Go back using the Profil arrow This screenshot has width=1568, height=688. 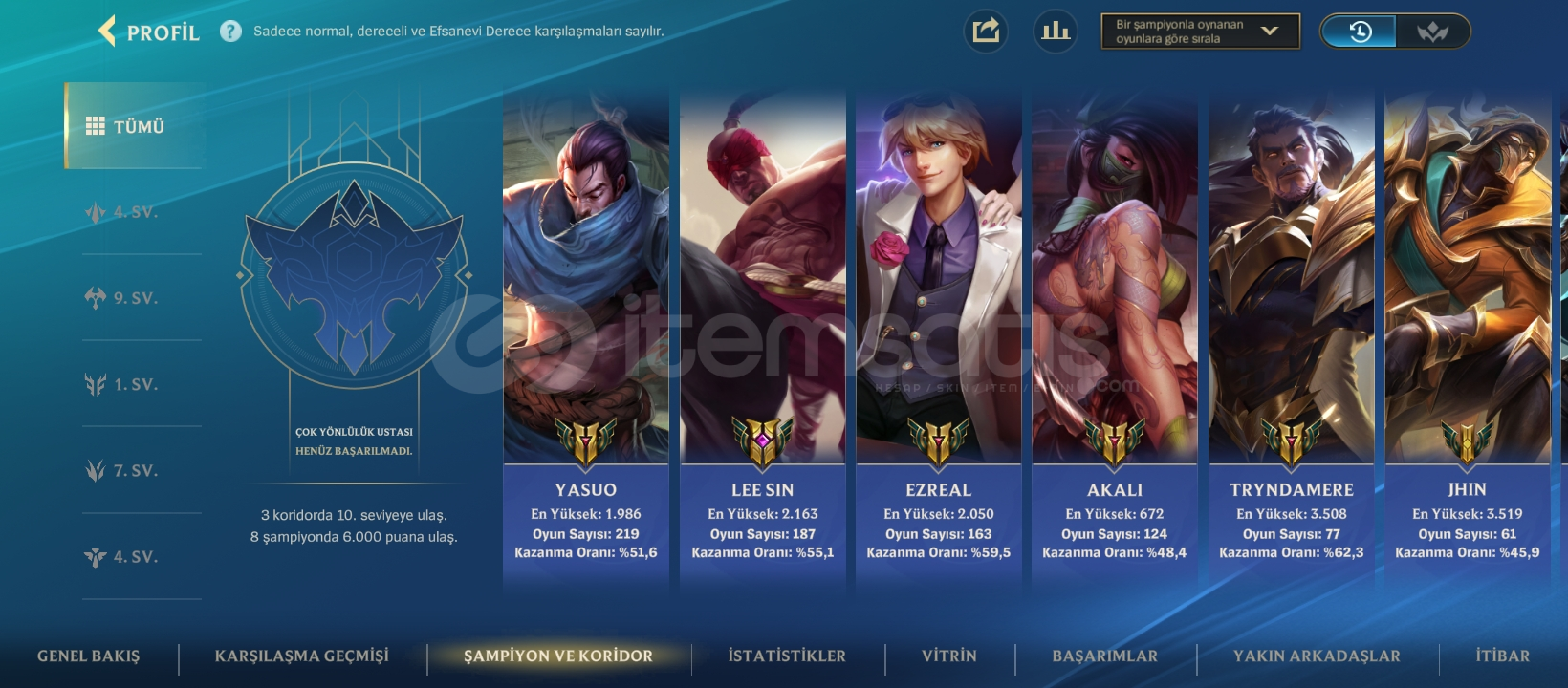[x=108, y=32]
